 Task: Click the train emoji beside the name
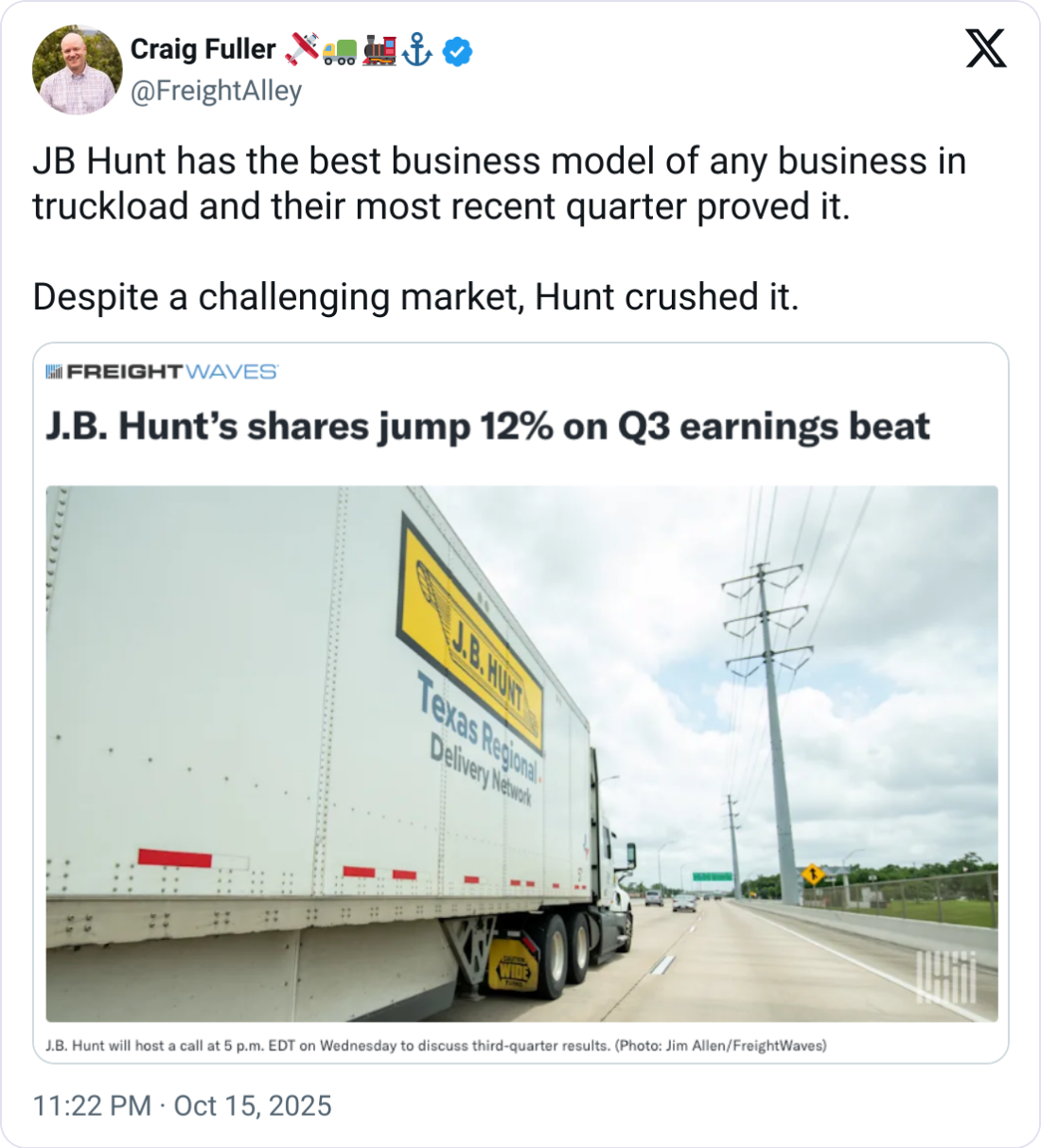click(x=379, y=50)
